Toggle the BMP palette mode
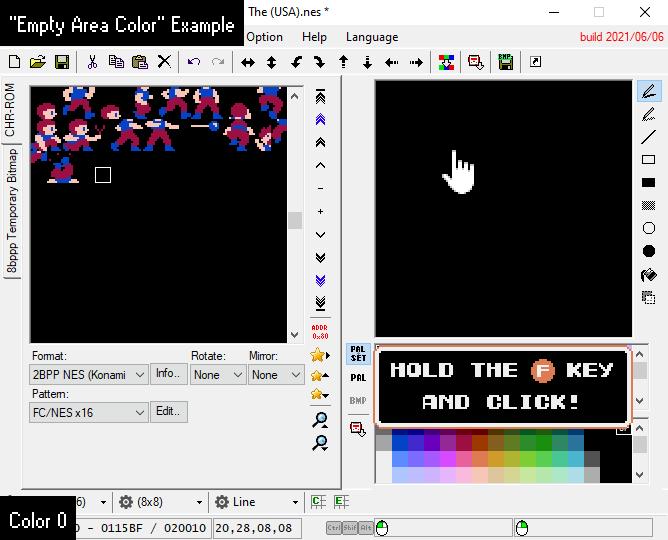Viewport: 668px width, 540px height. click(x=358, y=401)
